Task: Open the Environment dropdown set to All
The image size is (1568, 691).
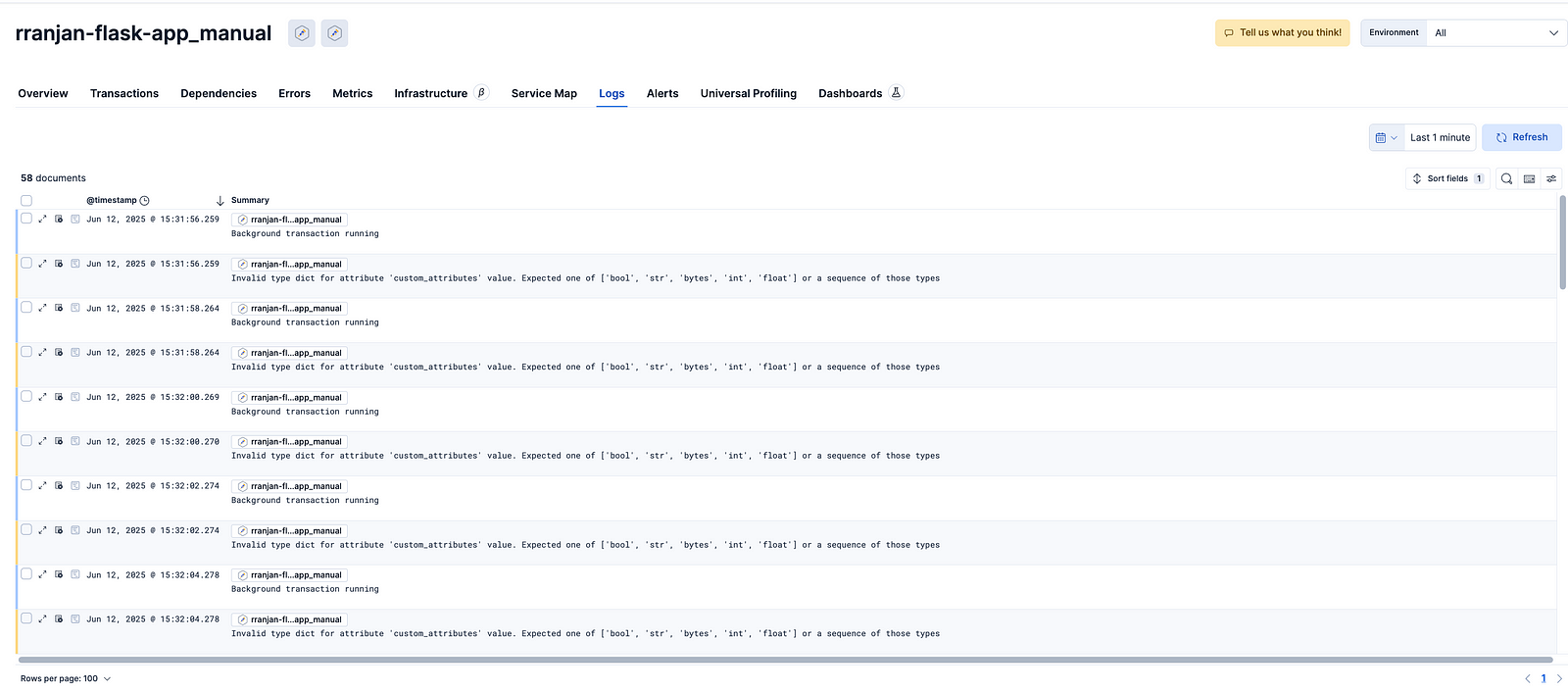Action: [x=1495, y=32]
